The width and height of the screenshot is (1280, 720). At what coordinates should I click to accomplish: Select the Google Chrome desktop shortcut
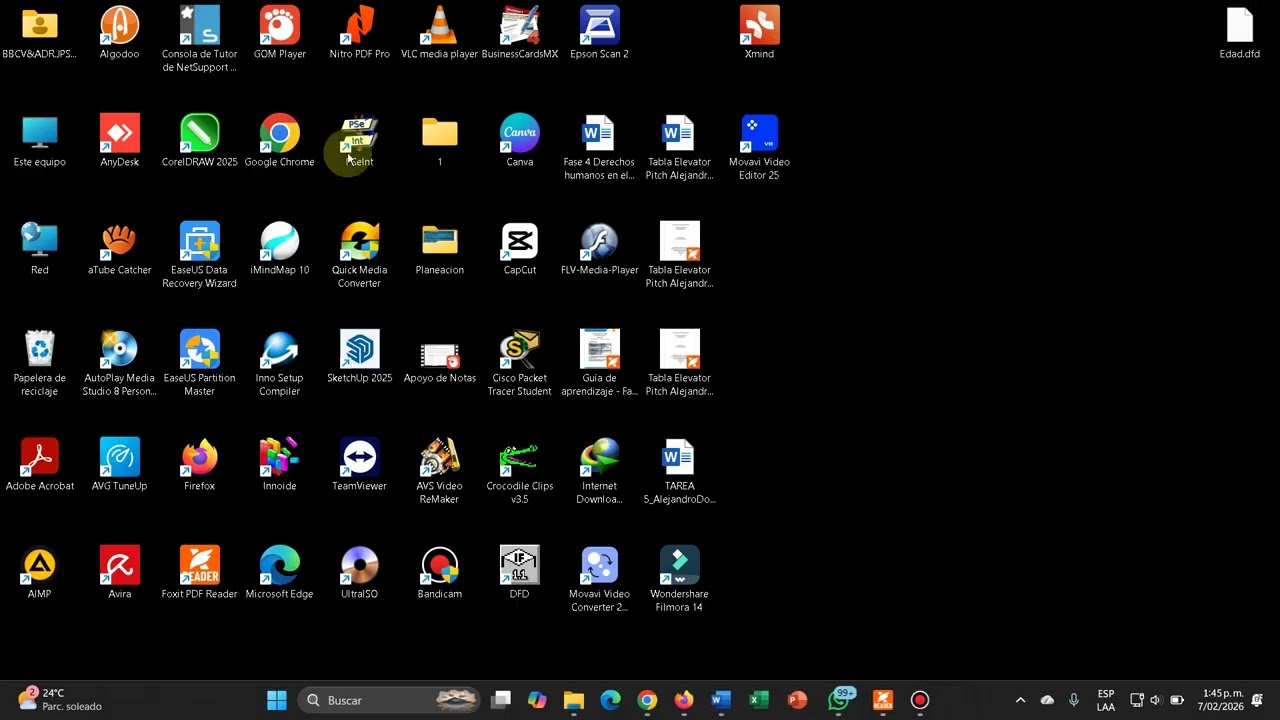(279, 133)
